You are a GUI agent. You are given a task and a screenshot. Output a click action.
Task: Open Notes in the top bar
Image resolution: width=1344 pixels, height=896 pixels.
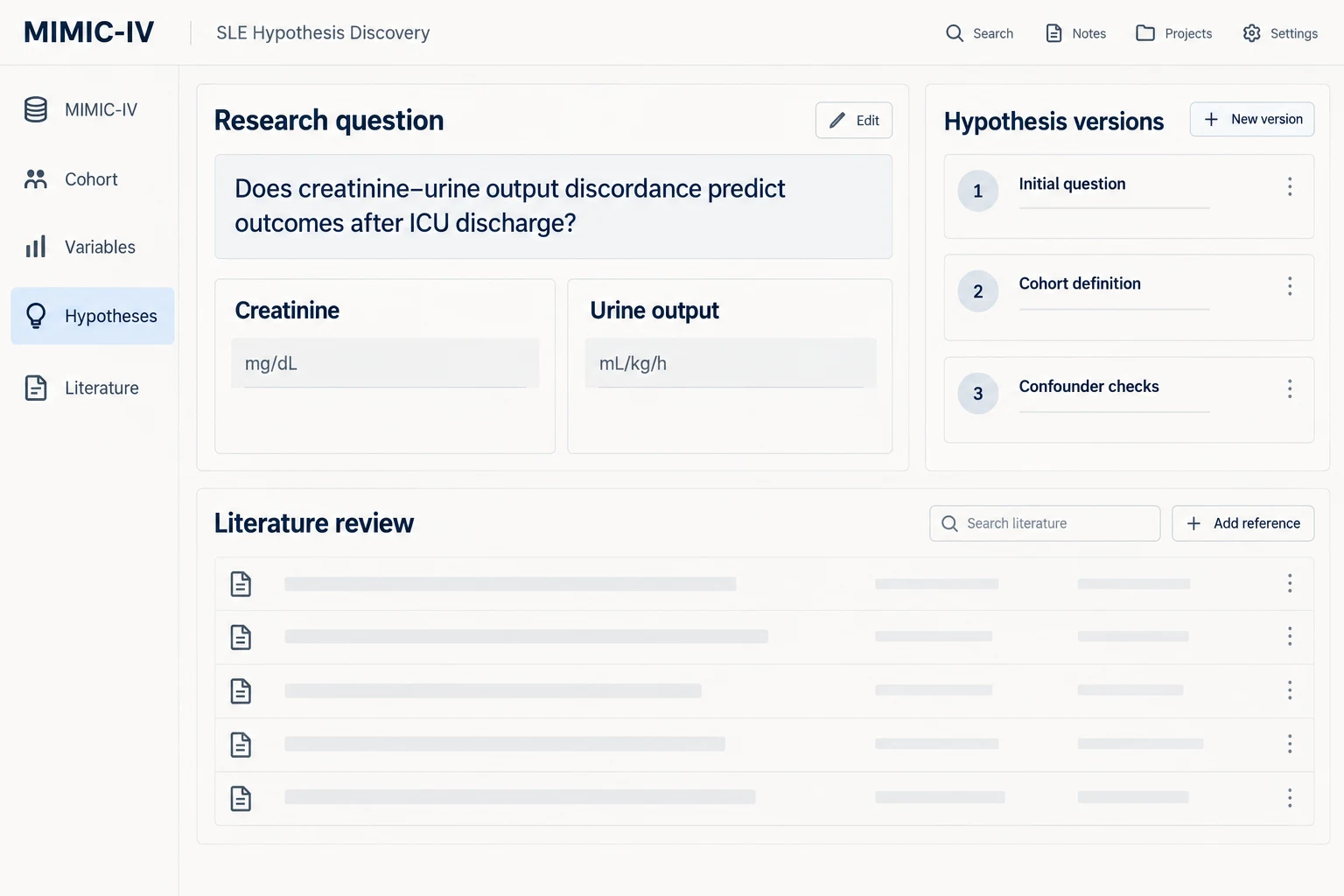[x=1076, y=33]
